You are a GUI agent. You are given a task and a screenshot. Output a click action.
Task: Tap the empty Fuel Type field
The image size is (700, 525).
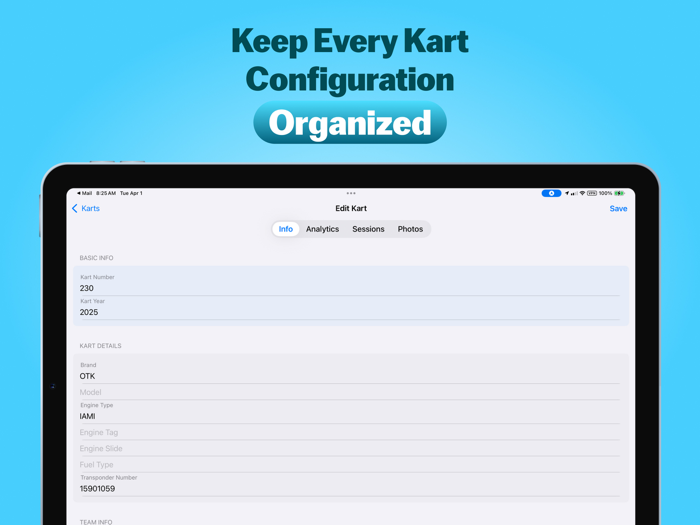(x=350, y=464)
